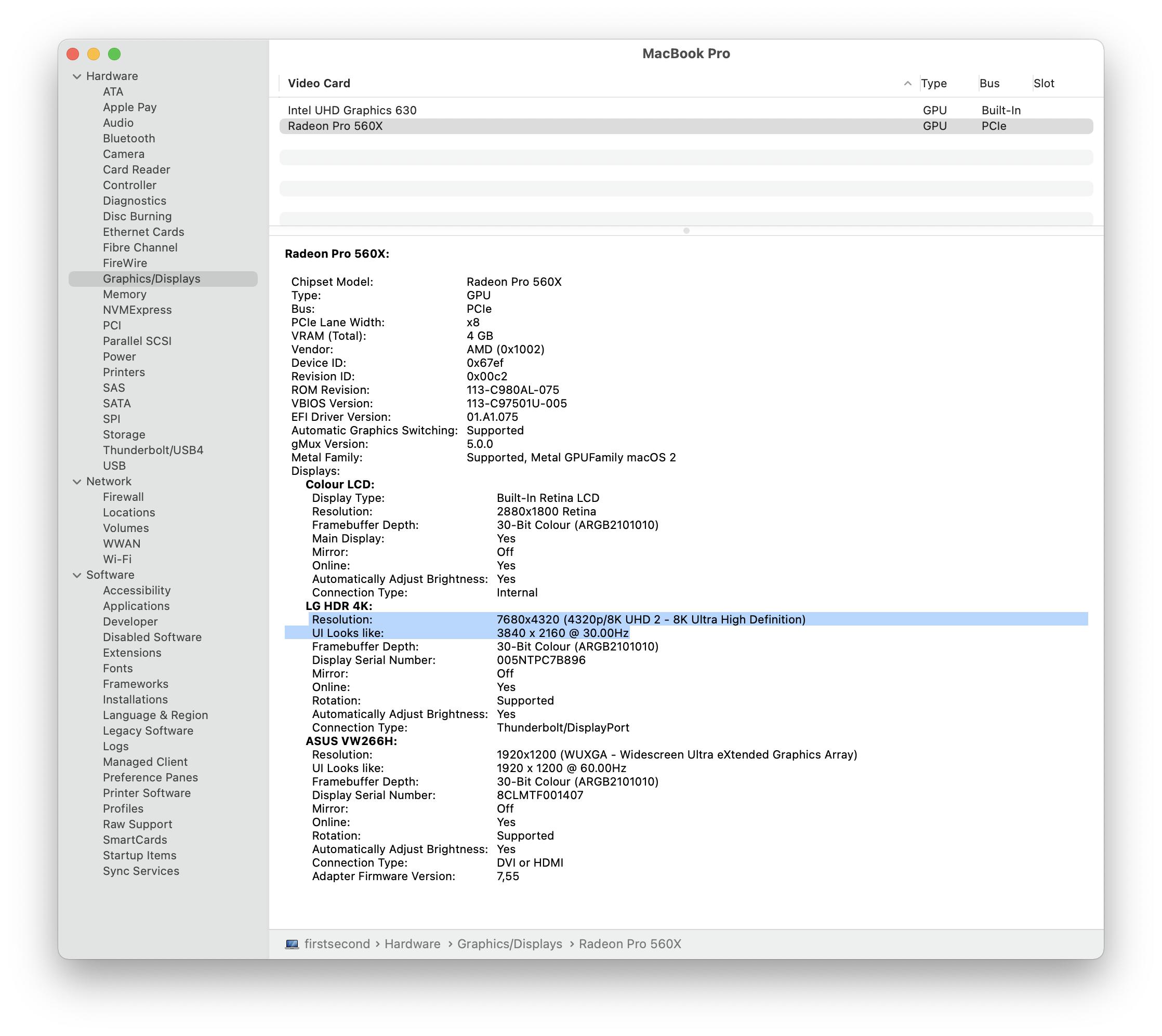The width and height of the screenshot is (1162, 1036).
Task: Select NVMExpress in the sidebar
Action: coord(137,310)
